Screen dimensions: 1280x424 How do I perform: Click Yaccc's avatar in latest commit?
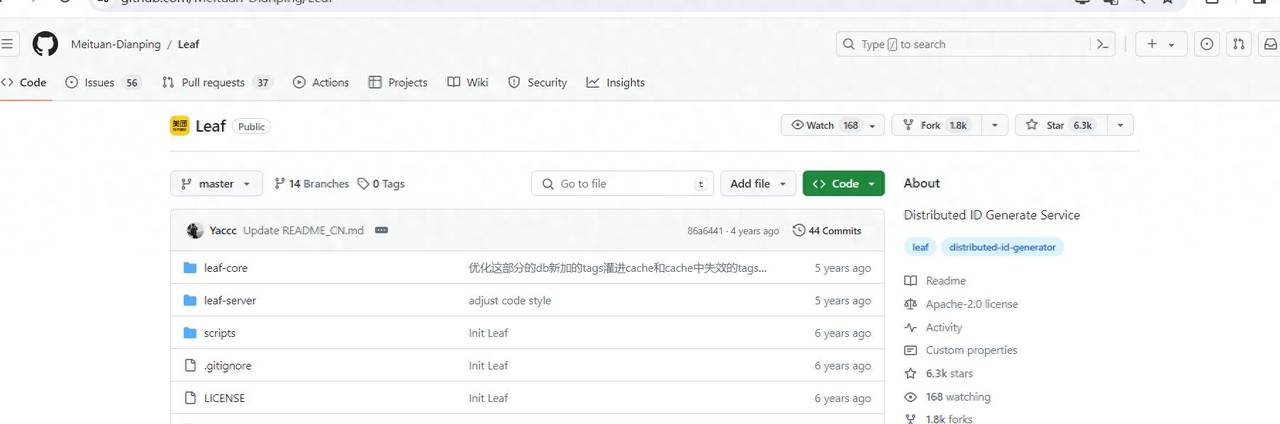195,231
